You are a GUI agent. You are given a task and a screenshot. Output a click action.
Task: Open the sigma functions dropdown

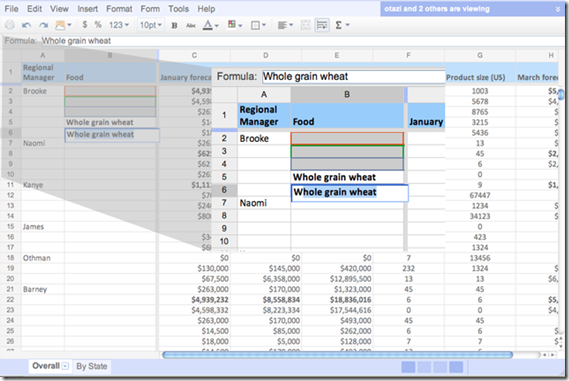coord(342,25)
